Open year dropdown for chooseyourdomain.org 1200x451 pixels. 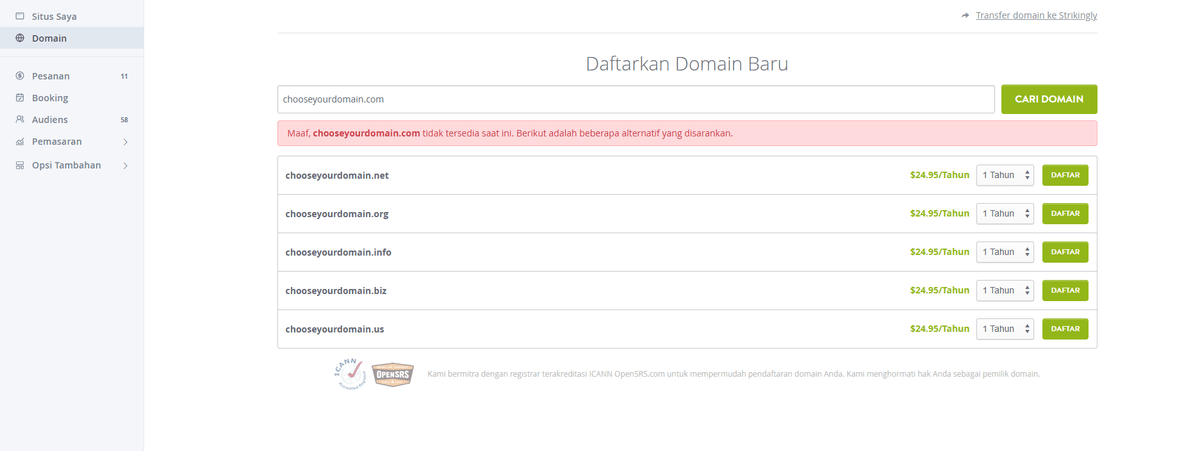coord(1005,213)
